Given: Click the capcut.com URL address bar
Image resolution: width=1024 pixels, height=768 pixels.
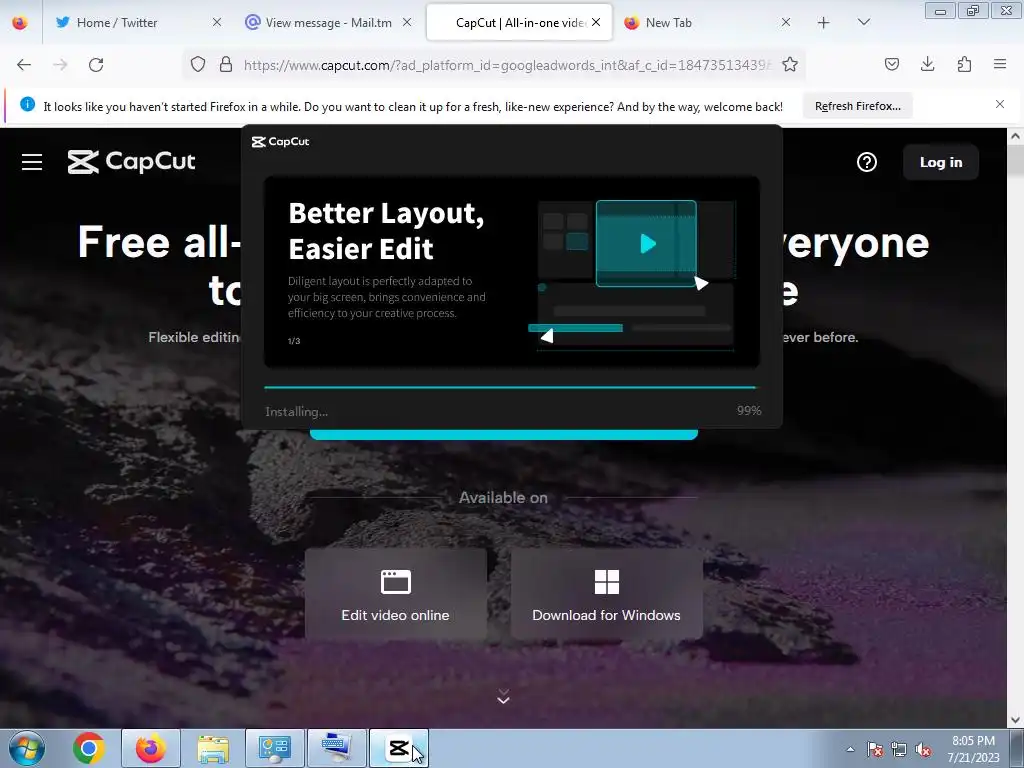Looking at the screenshot, I should click(507, 65).
